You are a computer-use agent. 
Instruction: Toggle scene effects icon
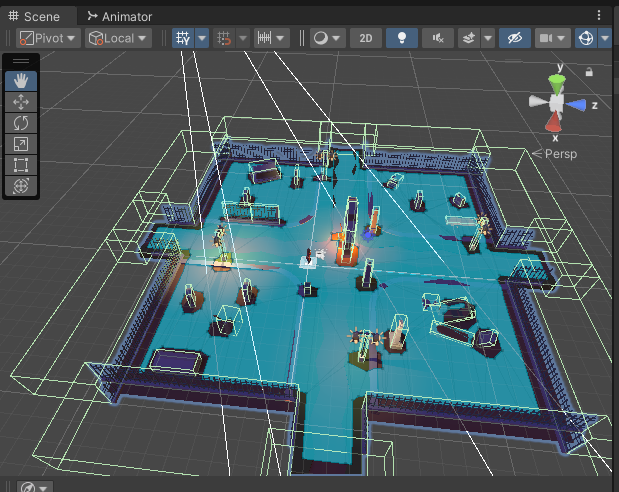click(469, 38)
